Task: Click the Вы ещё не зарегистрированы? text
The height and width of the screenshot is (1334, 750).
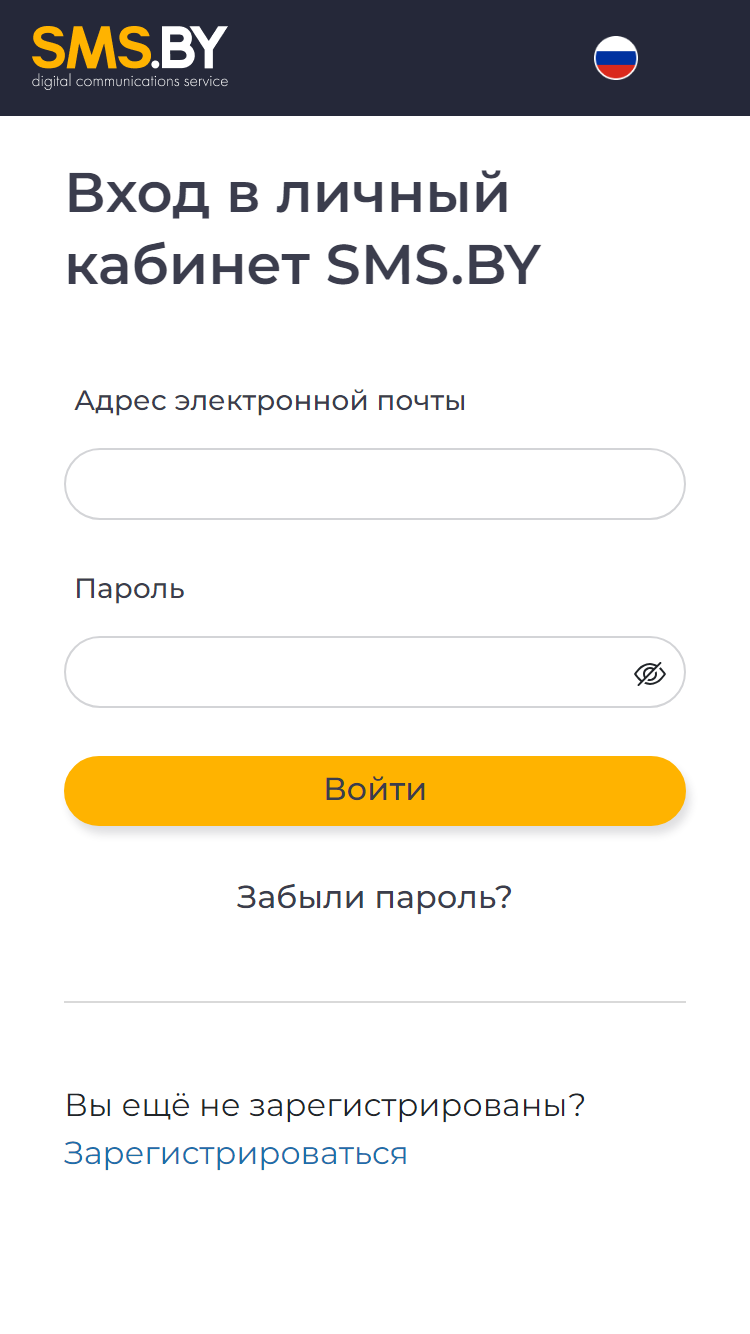Action: (325, 1106)
